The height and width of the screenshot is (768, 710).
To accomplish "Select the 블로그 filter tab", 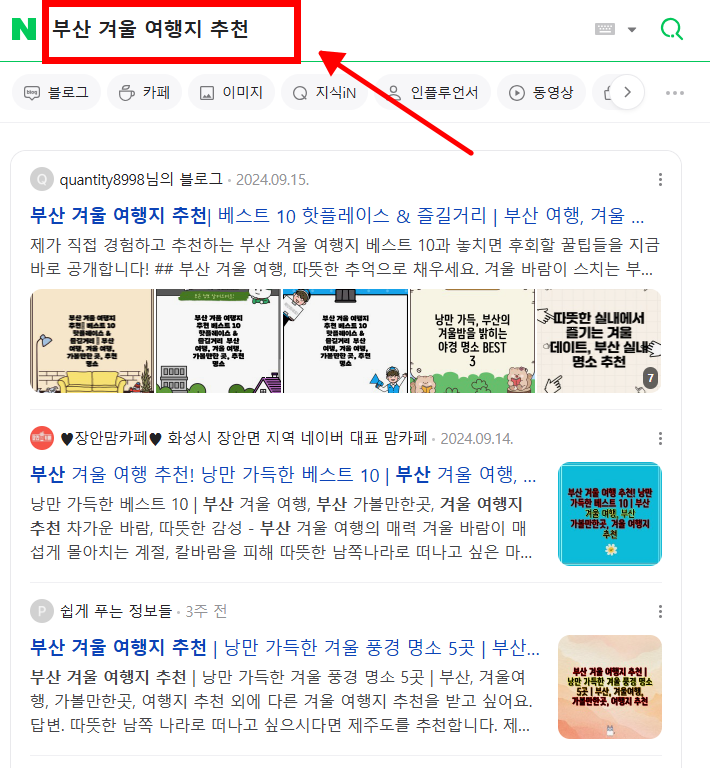I will click(x=56, y=92).
